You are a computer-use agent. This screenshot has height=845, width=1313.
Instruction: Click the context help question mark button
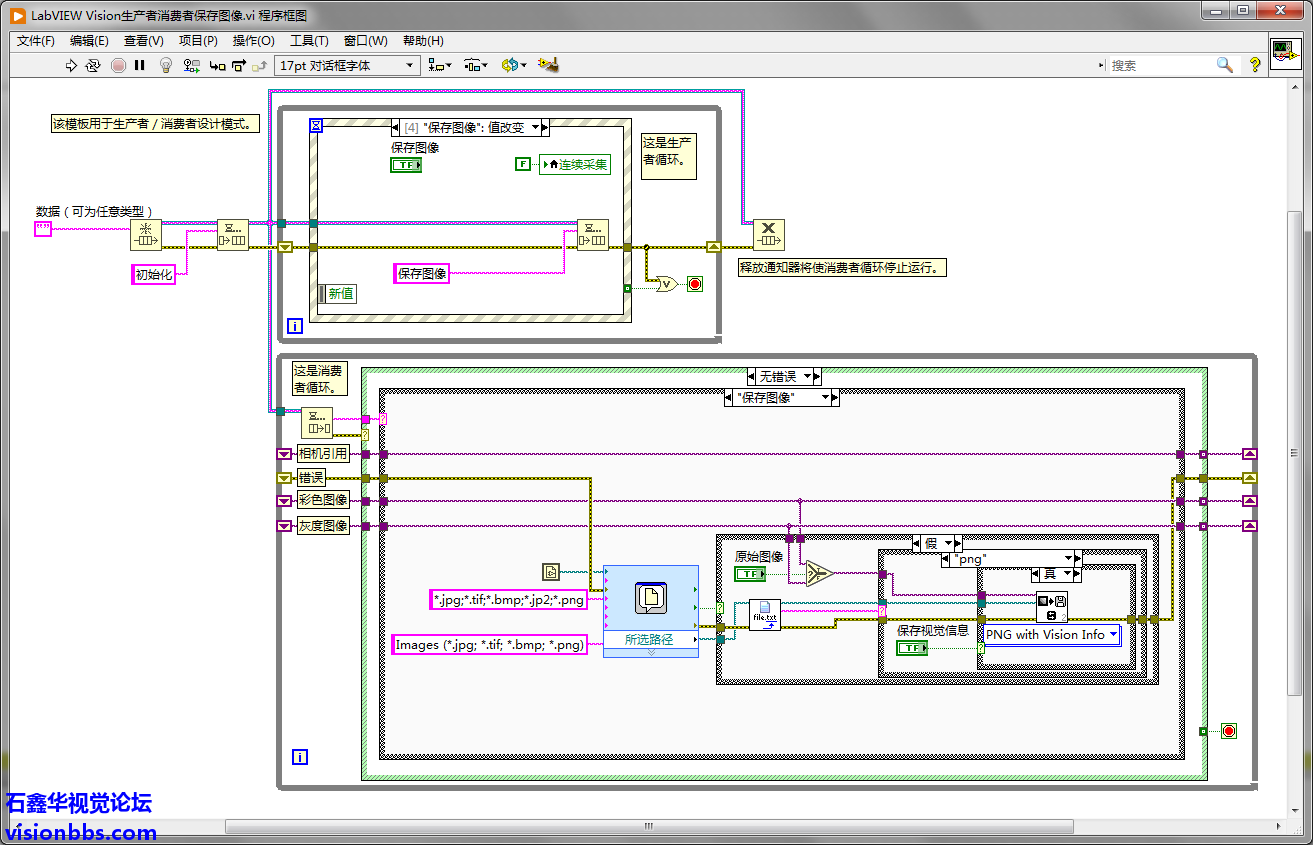click(x=1254, y=65)
